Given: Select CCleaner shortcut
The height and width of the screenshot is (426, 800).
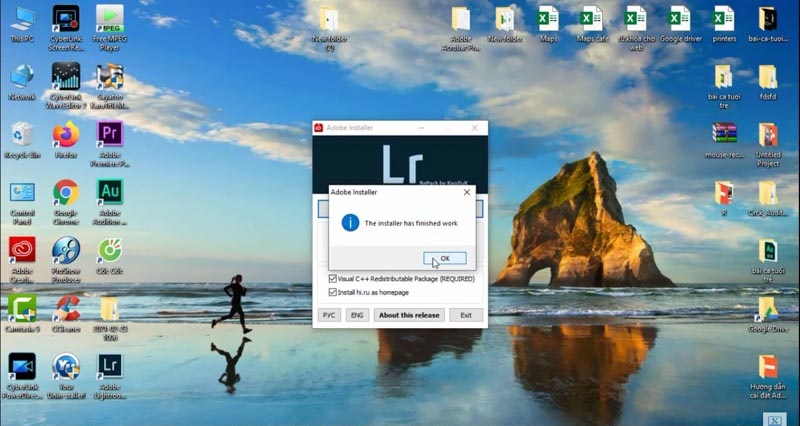Looking at the screenshot, I should [66, 314].
